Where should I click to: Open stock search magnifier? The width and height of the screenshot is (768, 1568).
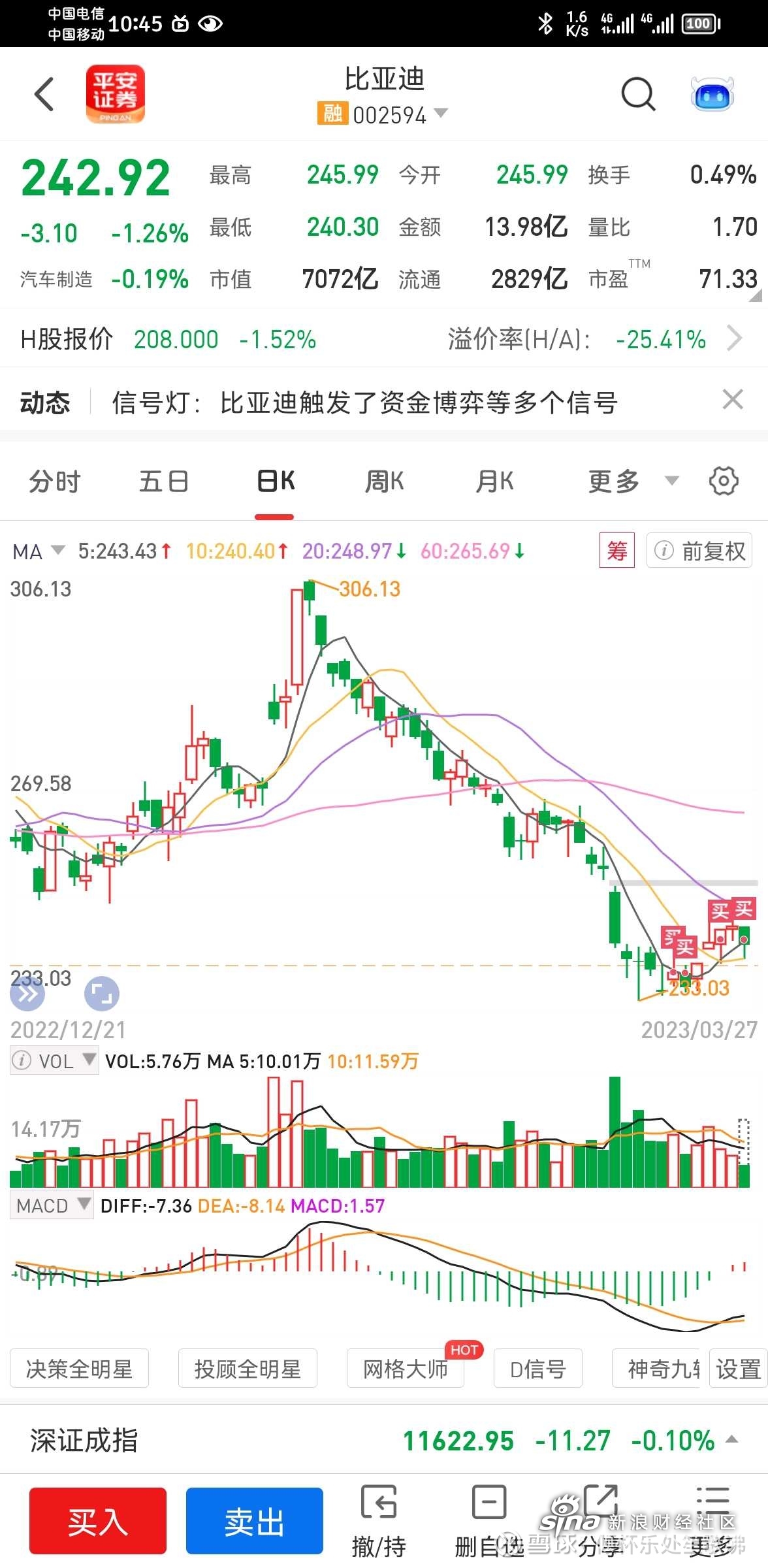pos(638,95)
